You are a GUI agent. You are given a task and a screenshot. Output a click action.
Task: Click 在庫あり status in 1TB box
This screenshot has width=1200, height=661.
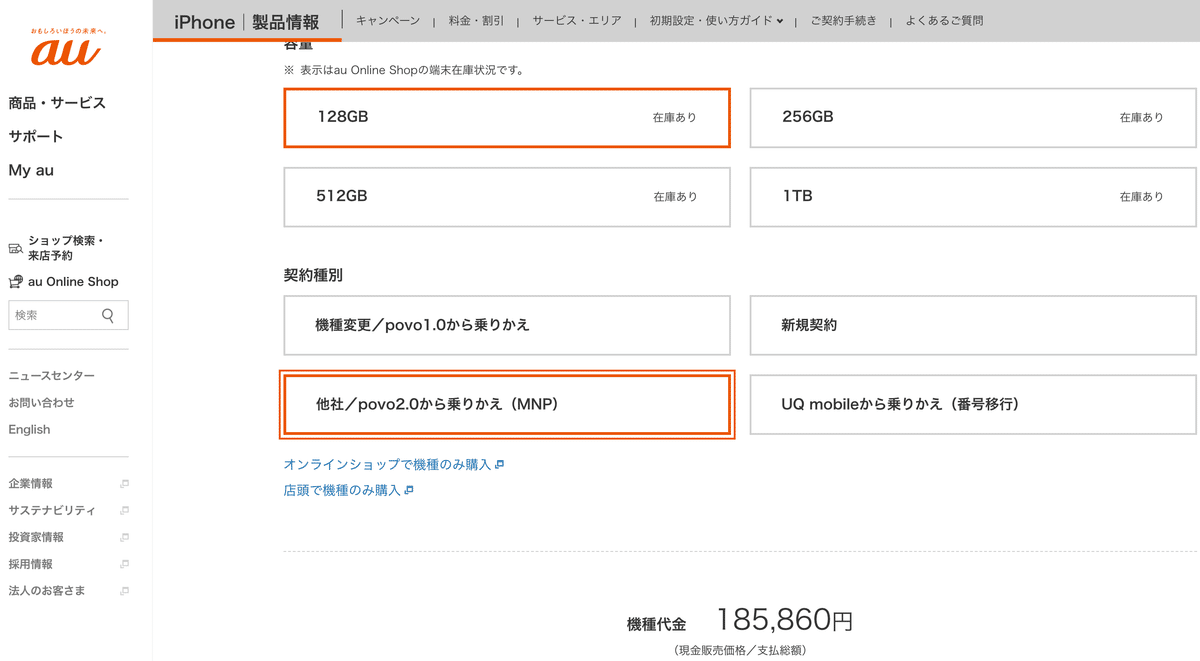(1142, 198)
